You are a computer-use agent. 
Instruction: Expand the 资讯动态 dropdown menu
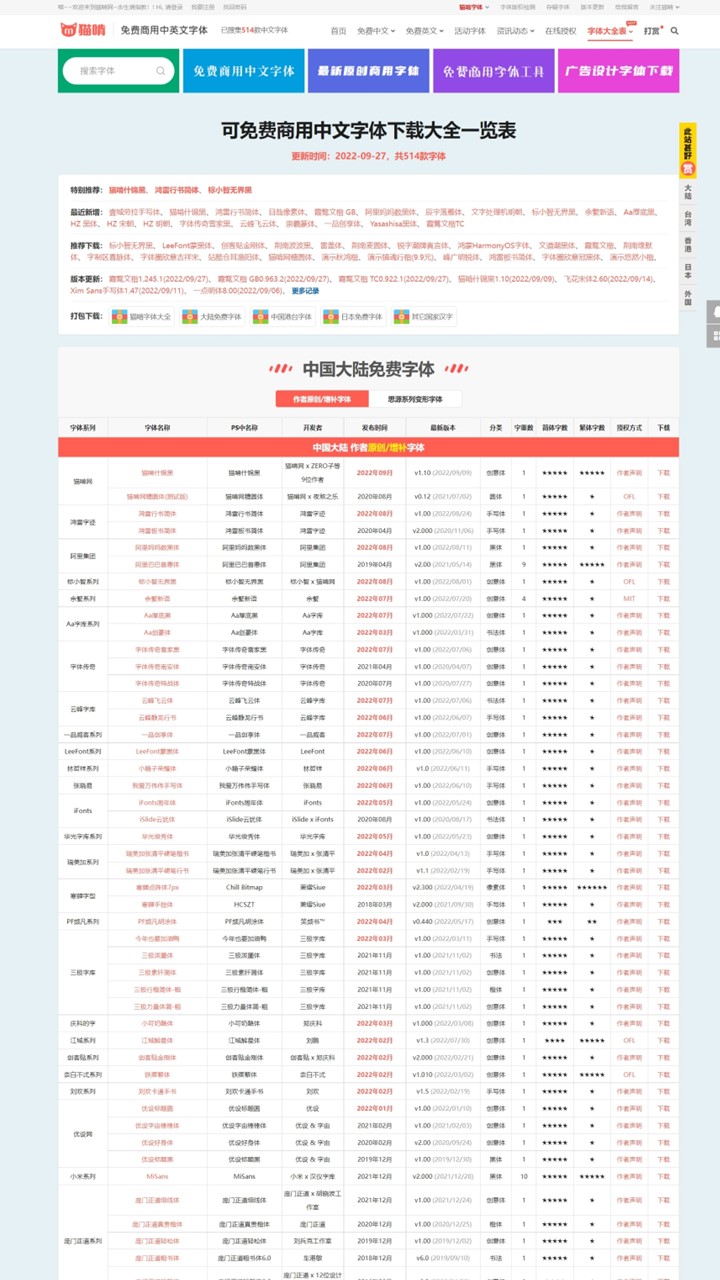[x=517, y=31]
